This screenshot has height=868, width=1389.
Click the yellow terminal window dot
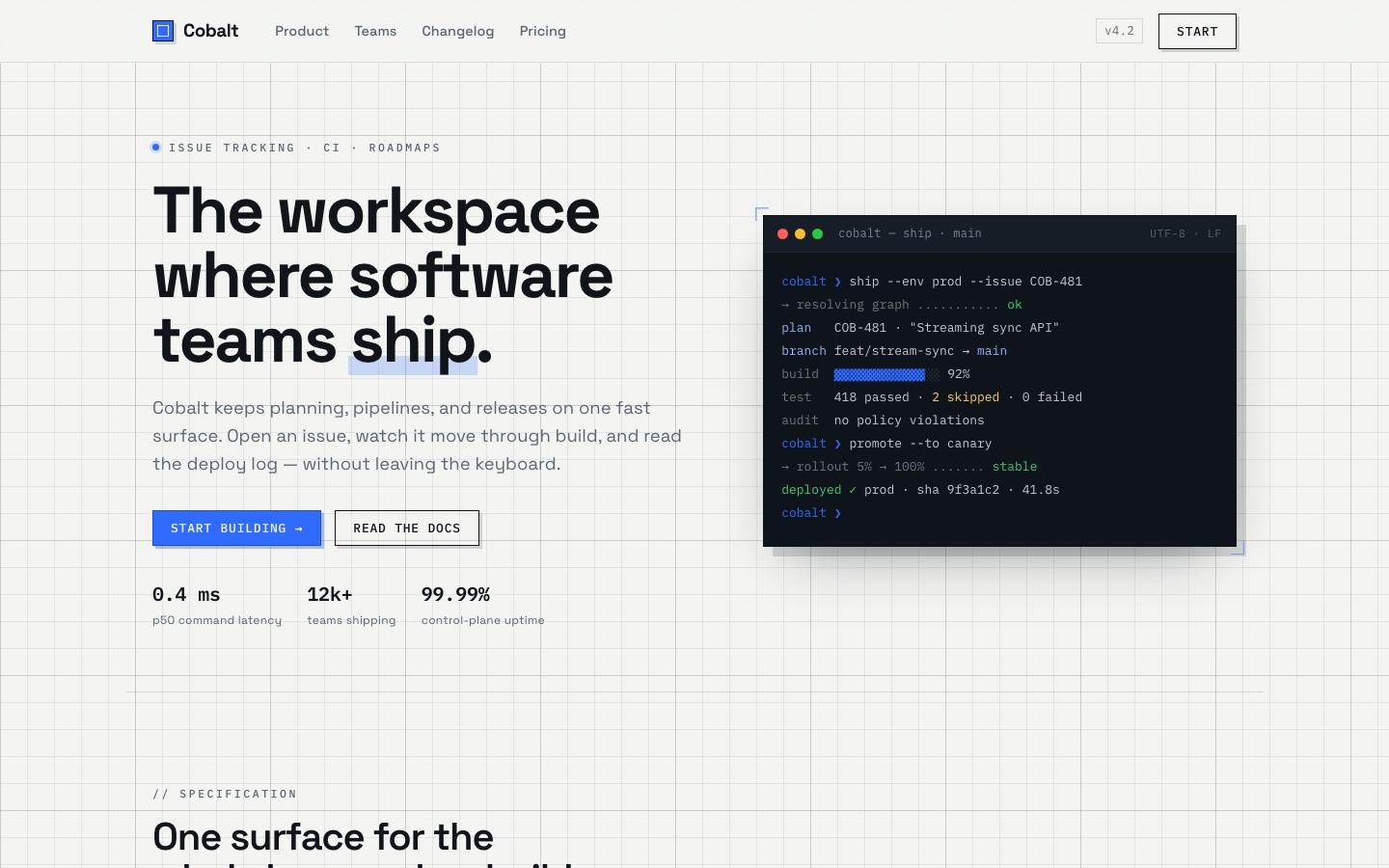point(801,233)
